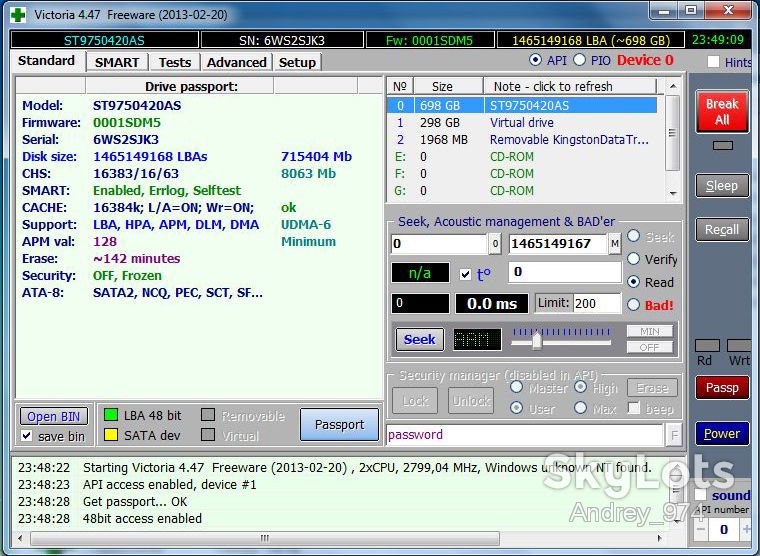Click the small indicator below Break All
Image resolution: width=760 pixels, height=556 pixels.
point(722,145)
